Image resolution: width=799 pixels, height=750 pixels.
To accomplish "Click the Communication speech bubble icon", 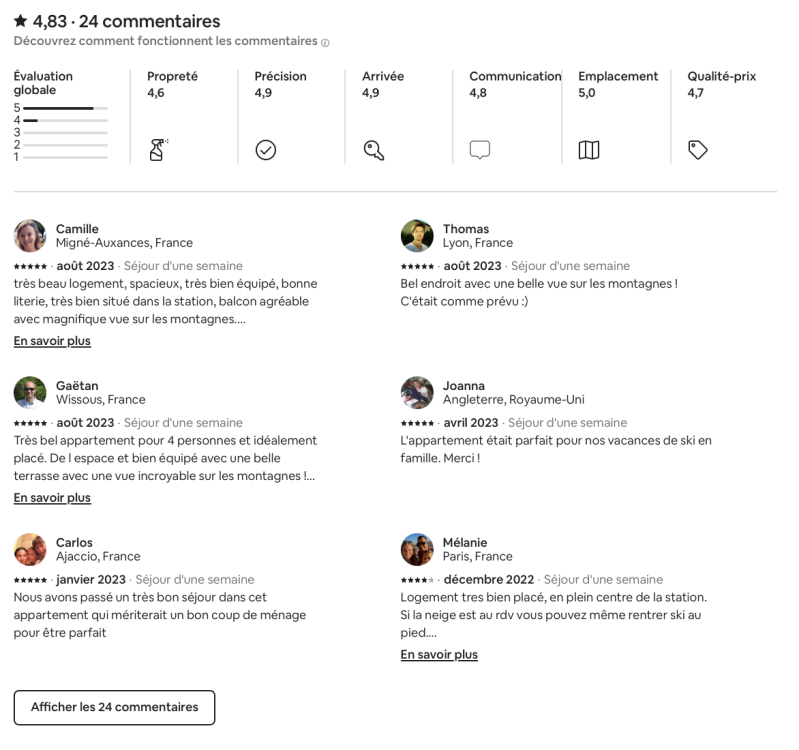I will [480, 150].
